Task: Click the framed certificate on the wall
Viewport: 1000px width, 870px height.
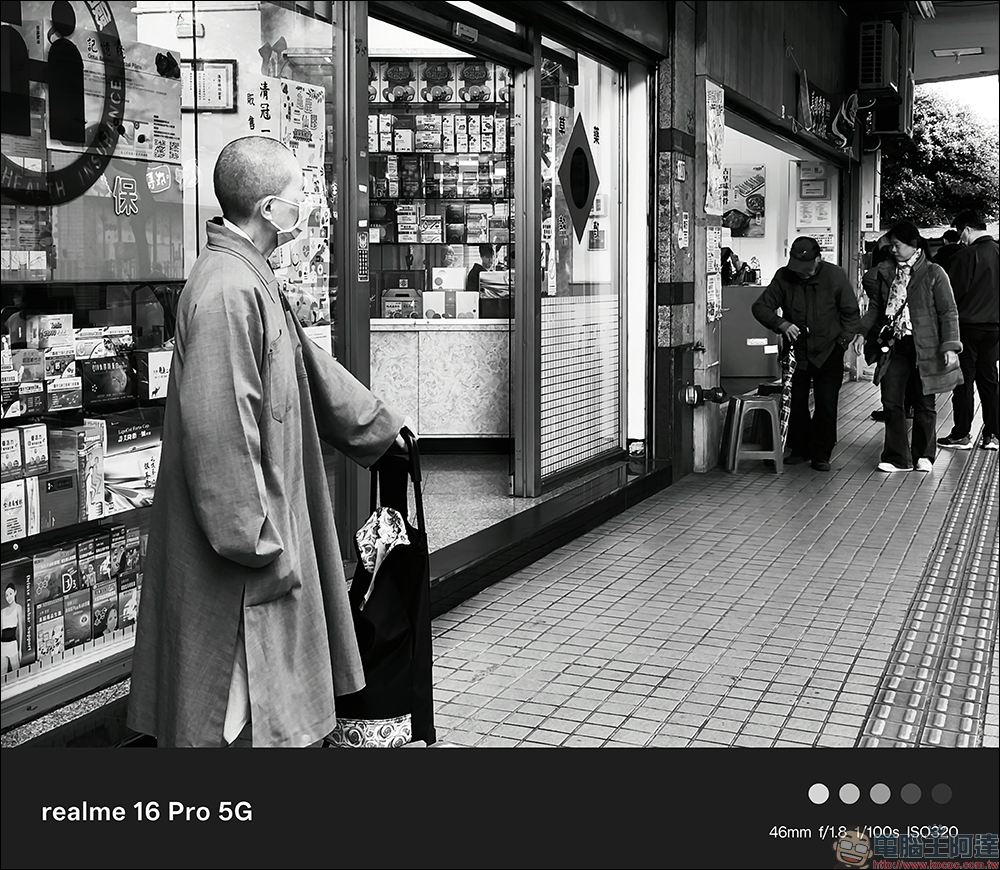Action: tap(208, 85)
